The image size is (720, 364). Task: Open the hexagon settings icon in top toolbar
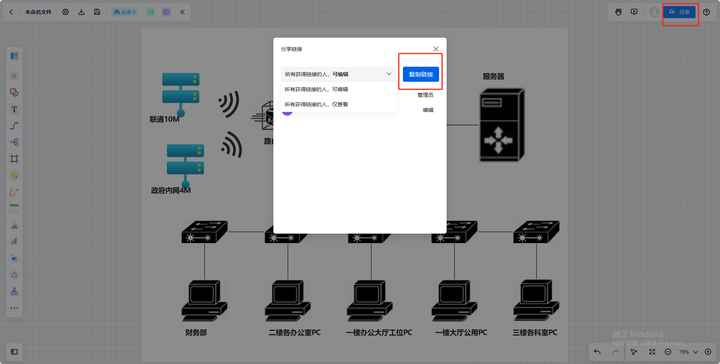click(66, 12)
